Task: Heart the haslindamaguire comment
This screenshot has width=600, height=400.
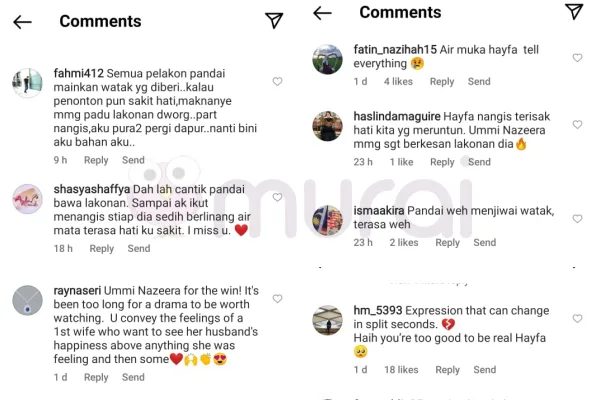Action: tap(577, 128)
